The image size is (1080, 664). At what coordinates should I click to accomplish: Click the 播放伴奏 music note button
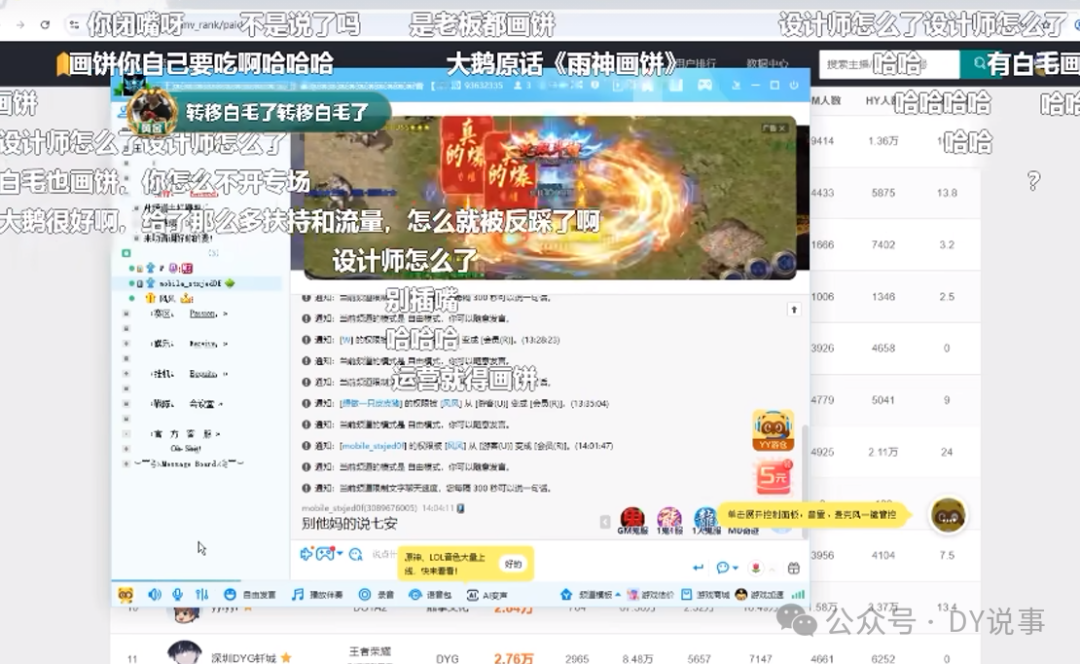click(x=317, y=594)
